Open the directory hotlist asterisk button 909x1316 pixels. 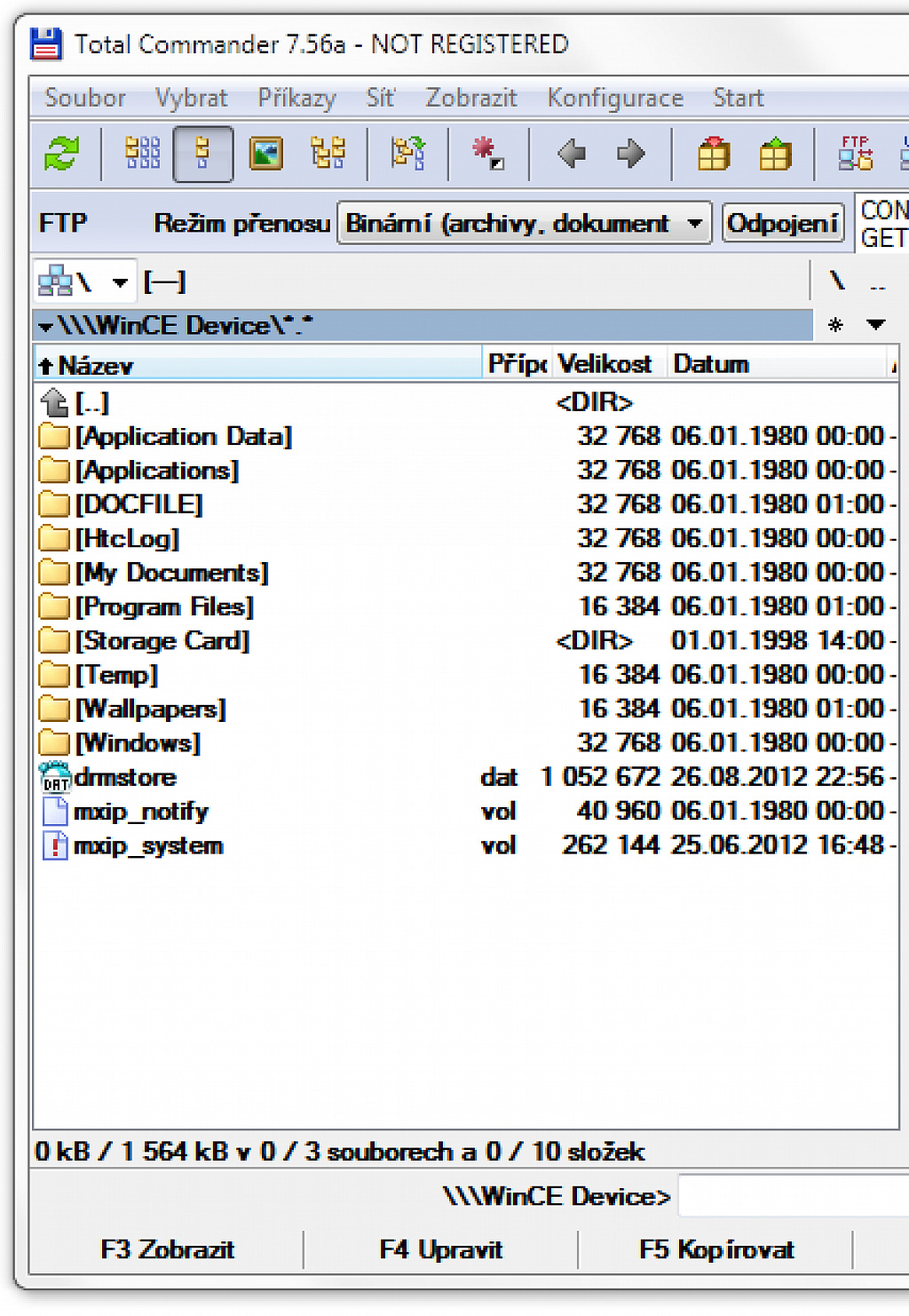point(835,325)
